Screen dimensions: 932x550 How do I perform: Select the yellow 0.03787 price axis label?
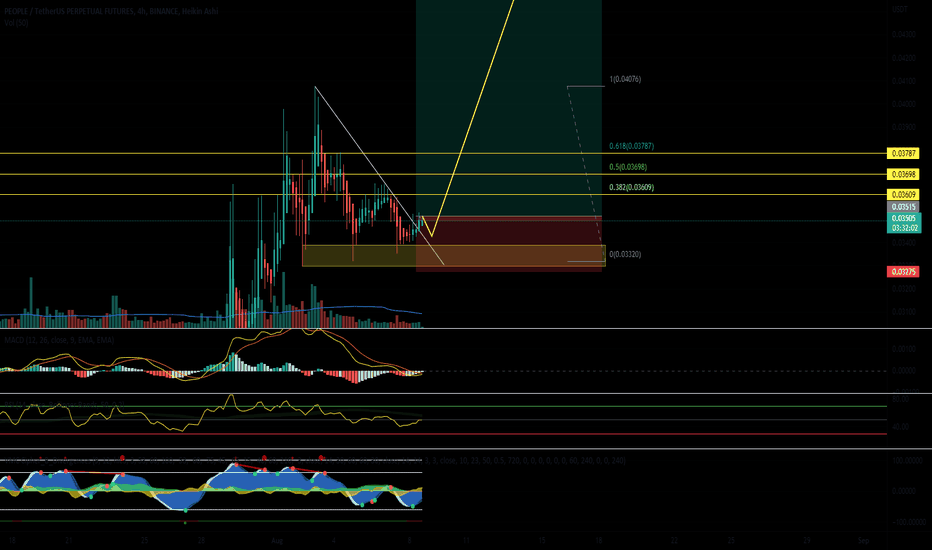[903, 153]
